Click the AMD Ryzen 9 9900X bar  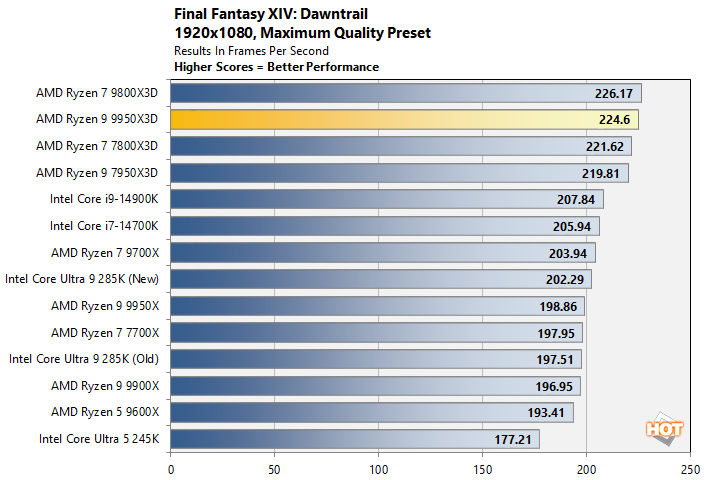375,385
